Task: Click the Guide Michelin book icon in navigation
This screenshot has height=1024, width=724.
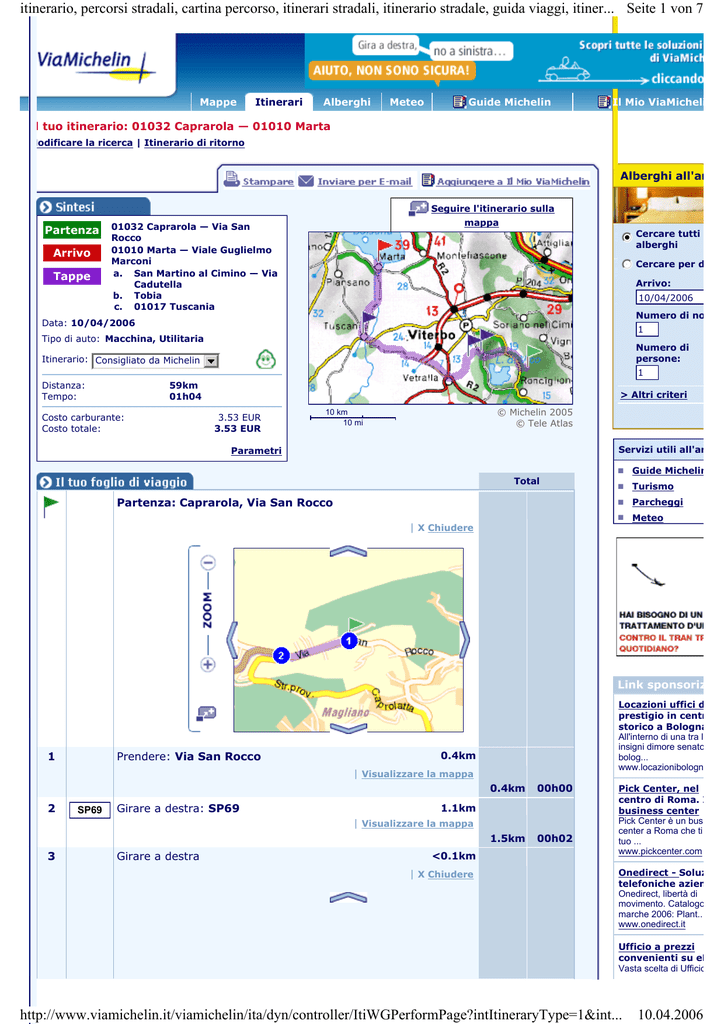Action: pos(460,102)
